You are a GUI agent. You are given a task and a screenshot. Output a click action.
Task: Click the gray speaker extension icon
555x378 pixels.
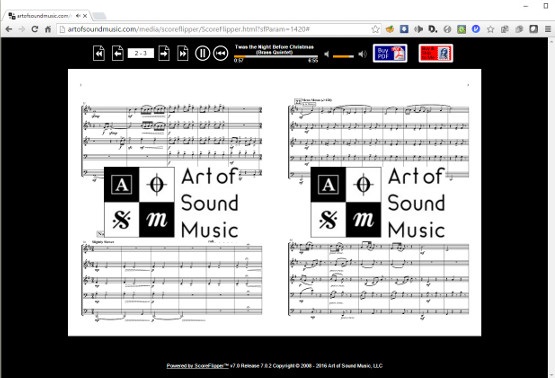418,29
